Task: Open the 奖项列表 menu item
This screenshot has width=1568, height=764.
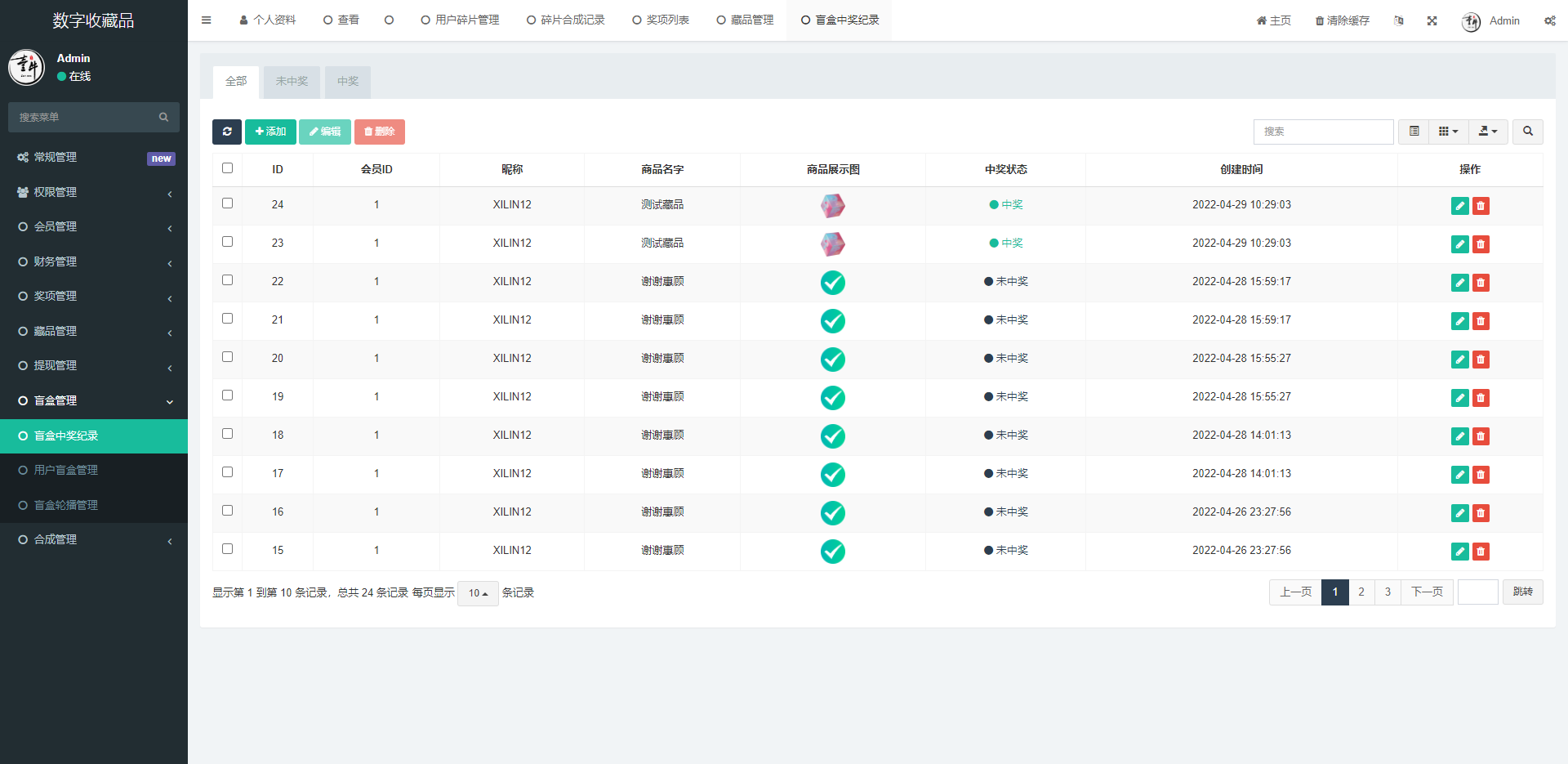Action: (x=660, y=20)
